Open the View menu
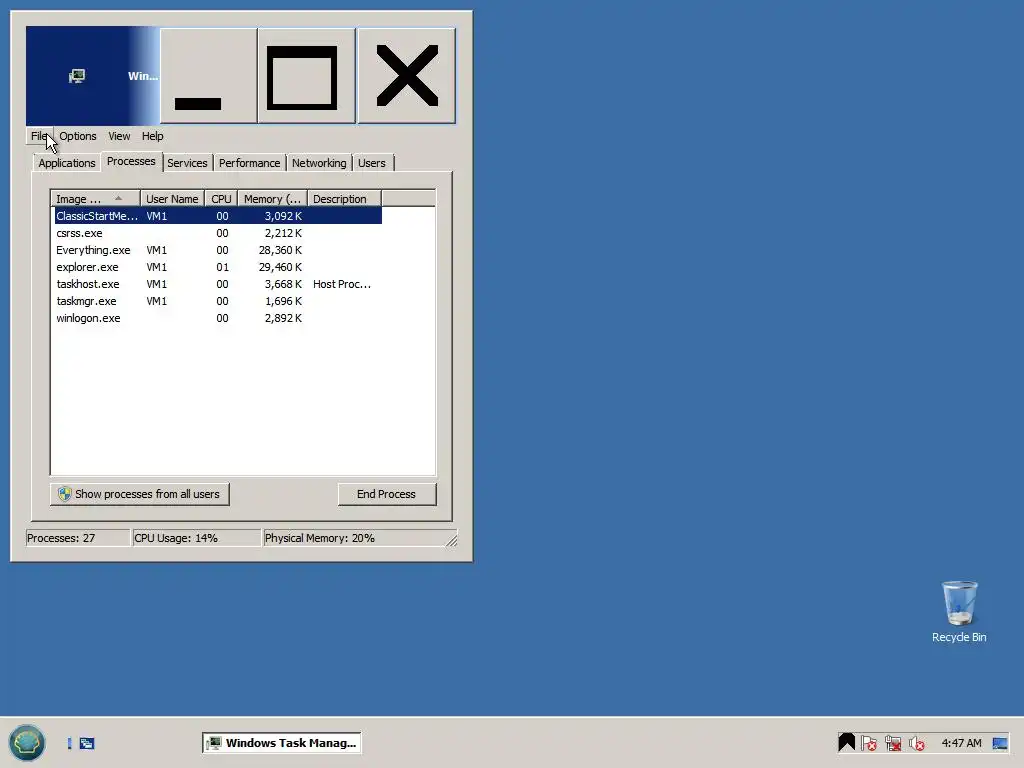Image resolution: width=1024 pixels, height=768 pixels. click(x=119, y=136)
